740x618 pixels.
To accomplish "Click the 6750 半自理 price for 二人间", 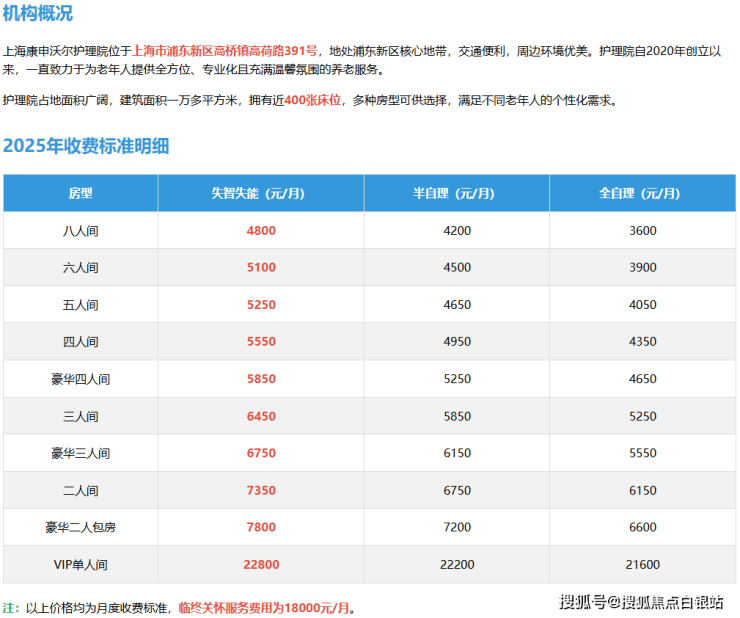I will [x=455, y=490].
